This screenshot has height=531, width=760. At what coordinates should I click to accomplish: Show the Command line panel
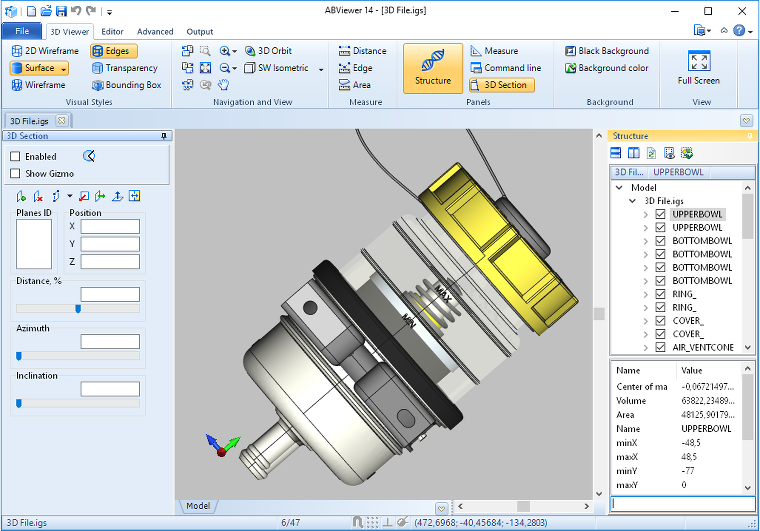coord(506,68)
